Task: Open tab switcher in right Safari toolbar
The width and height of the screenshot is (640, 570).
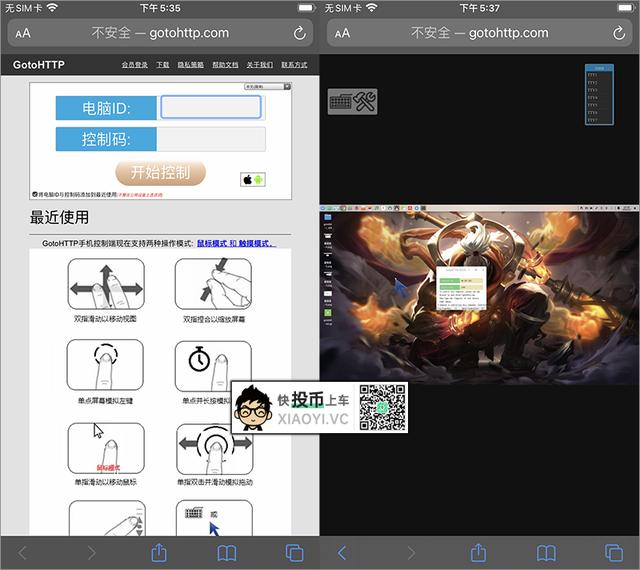Action: [x=613, y=553]
